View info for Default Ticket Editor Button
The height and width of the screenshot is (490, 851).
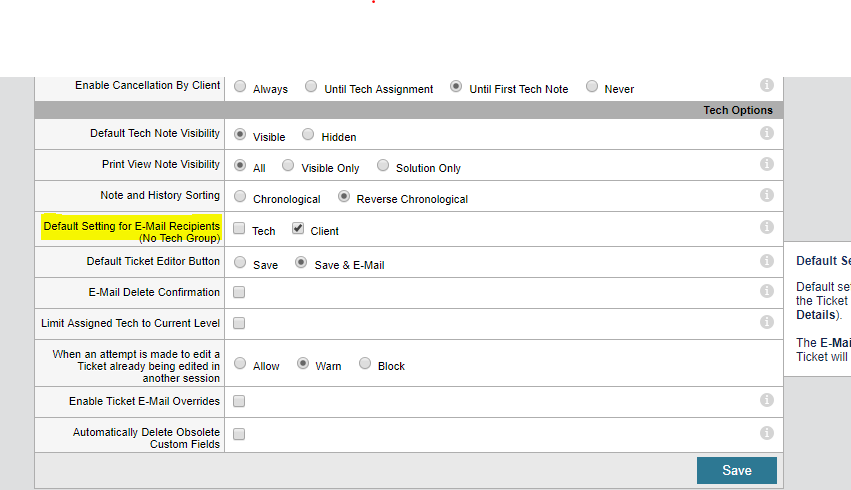pyautogui.click(x=766, y=261)
